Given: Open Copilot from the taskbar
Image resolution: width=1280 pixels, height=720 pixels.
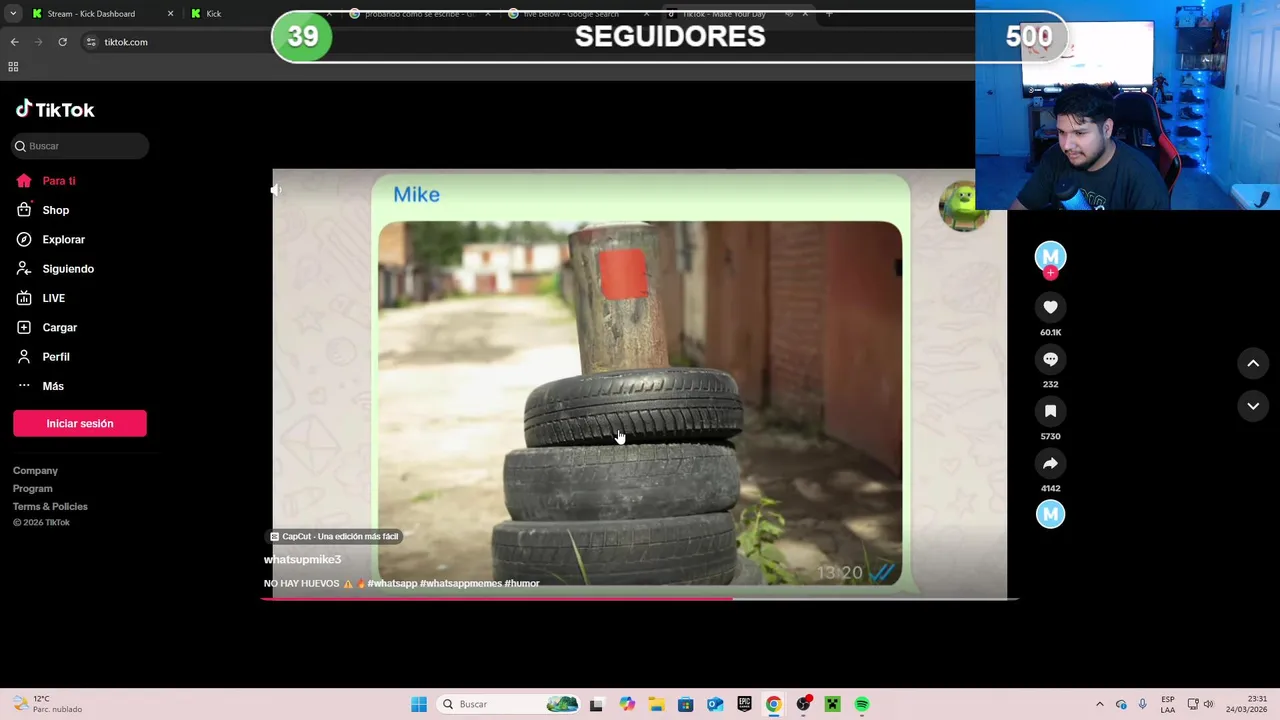Looking at the screenshot, I should click(x=626, y=704).
